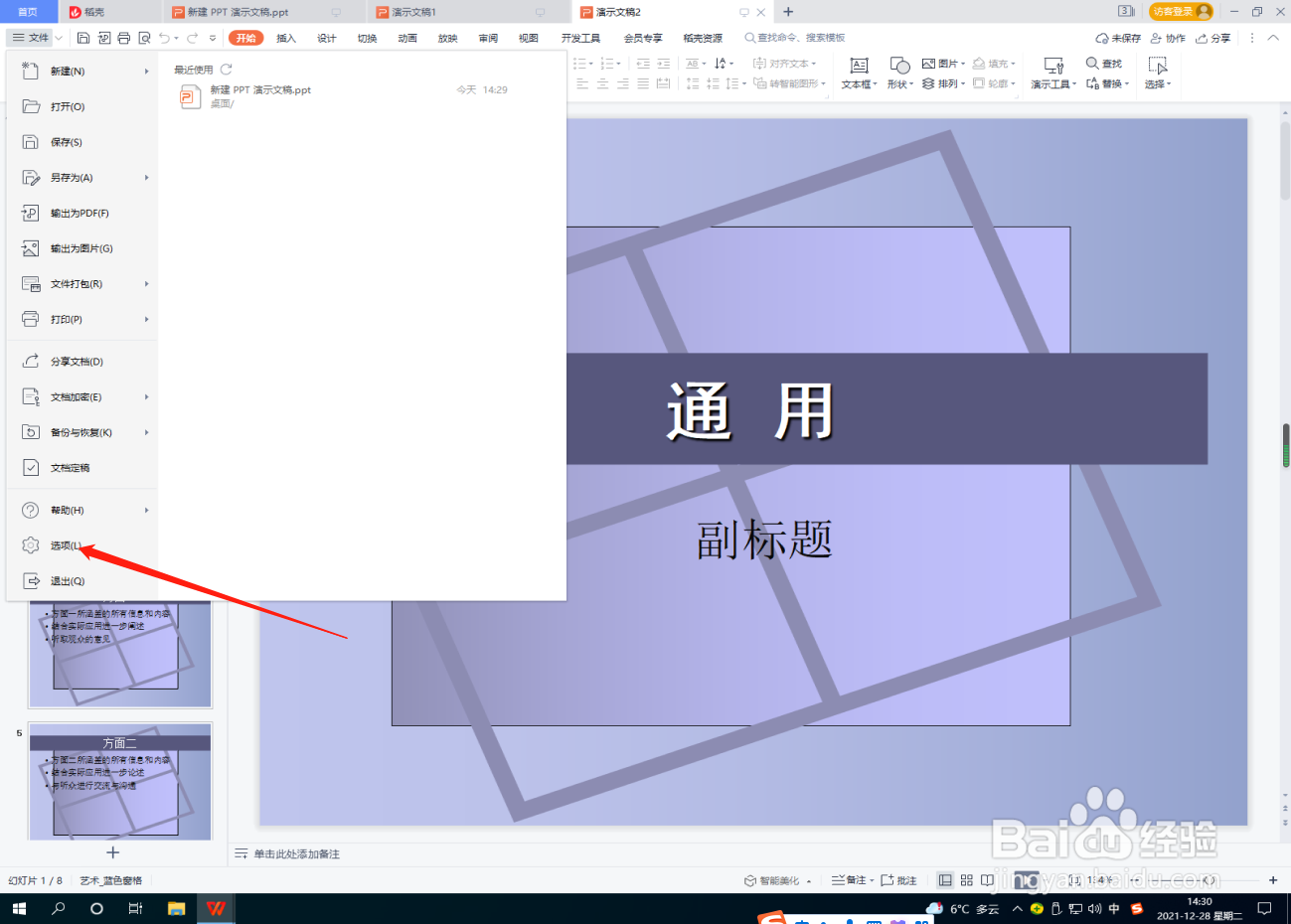
Task: Click the redo arrow icon
Action: point(193,38)
